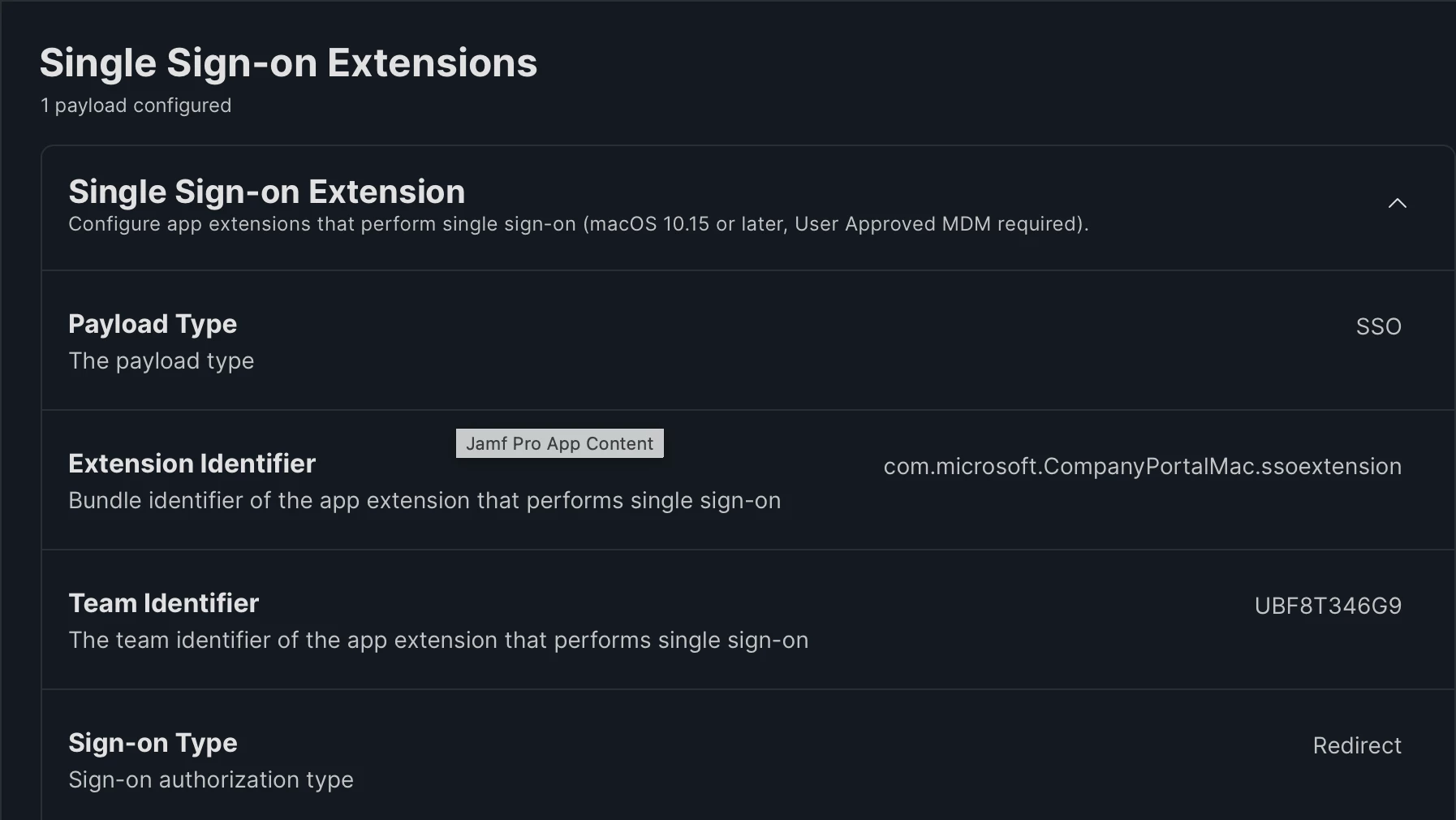Click the Payload Type label

153,324
